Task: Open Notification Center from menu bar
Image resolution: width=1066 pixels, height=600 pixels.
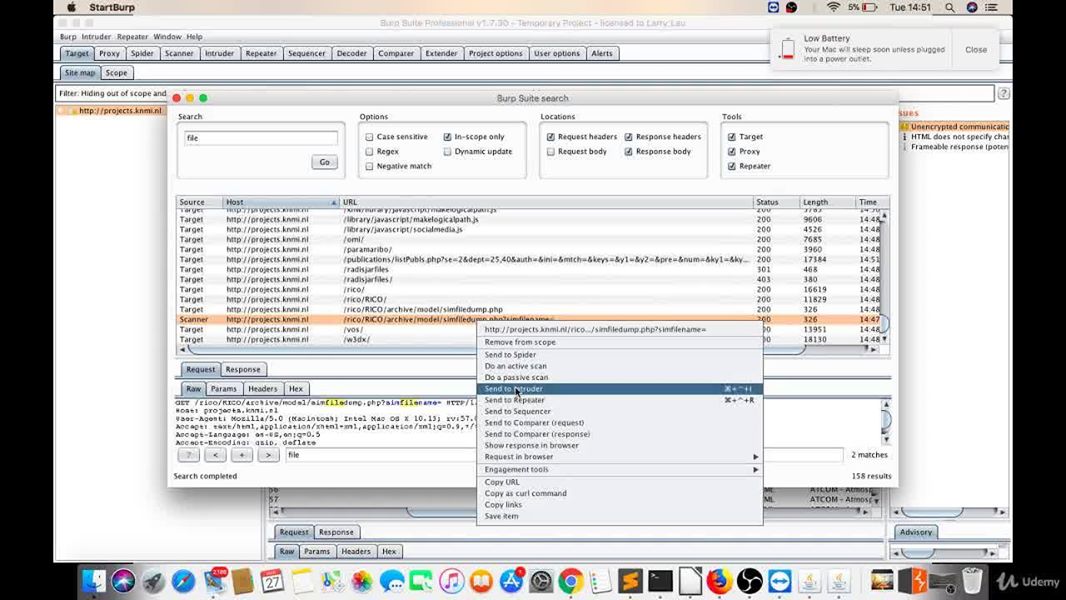Action: [x=992, y=7]
